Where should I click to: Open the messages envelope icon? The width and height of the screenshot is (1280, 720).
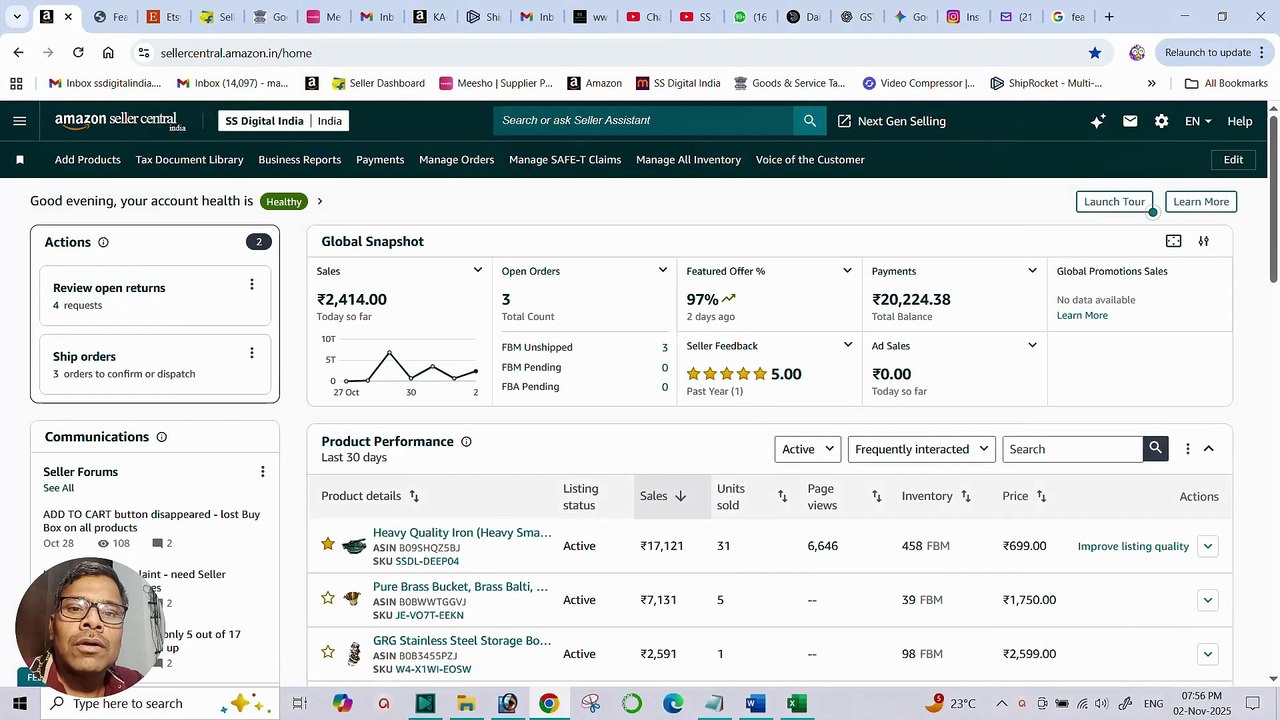click(x=1130, y=121)
